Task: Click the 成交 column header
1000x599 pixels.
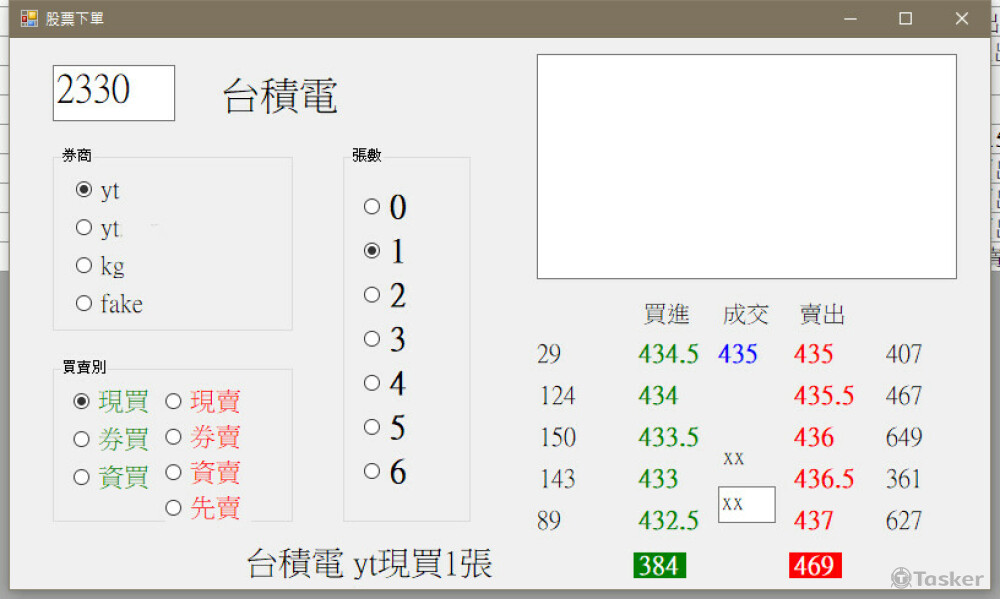Action: (x=746, y=314)
